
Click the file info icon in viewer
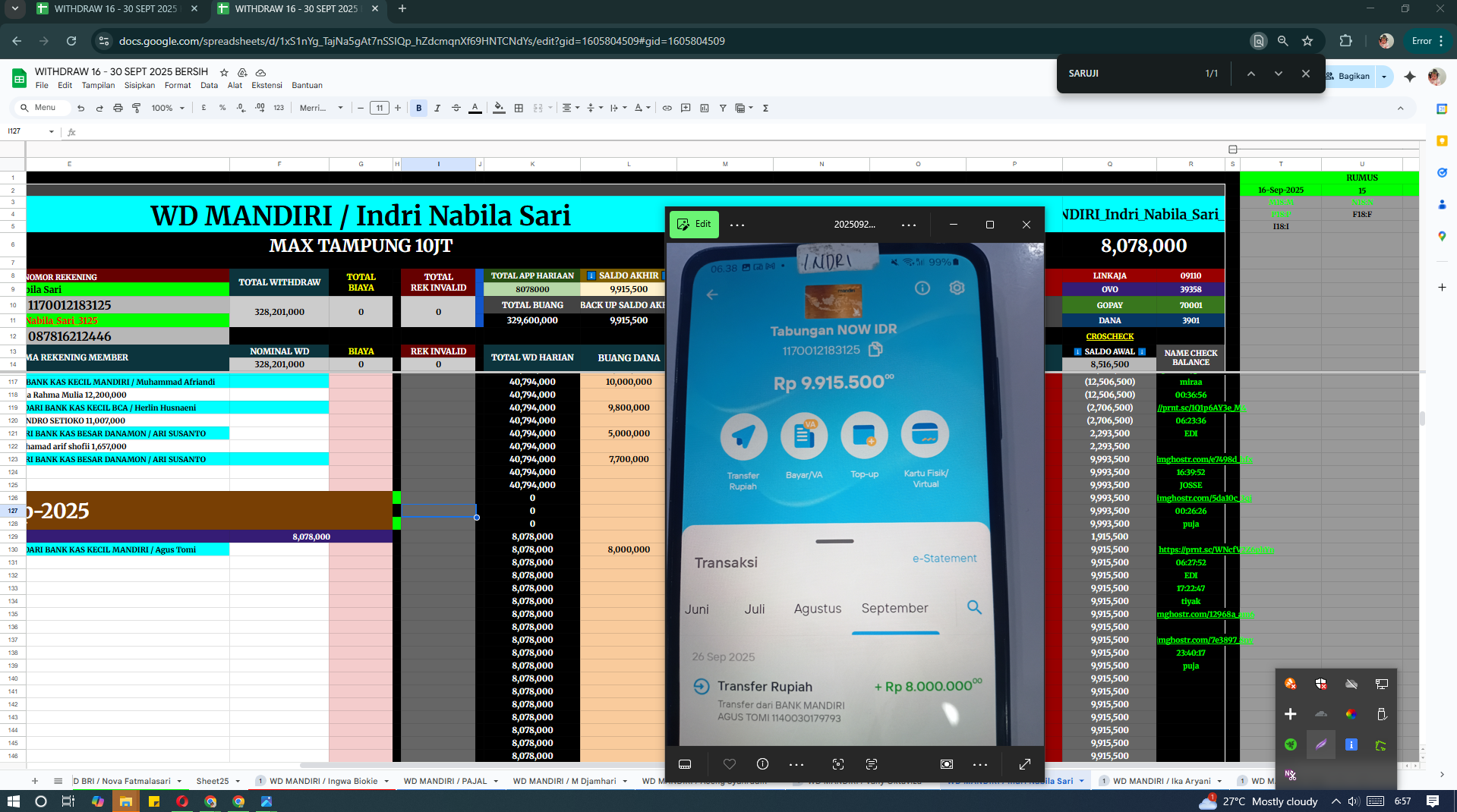762,764
